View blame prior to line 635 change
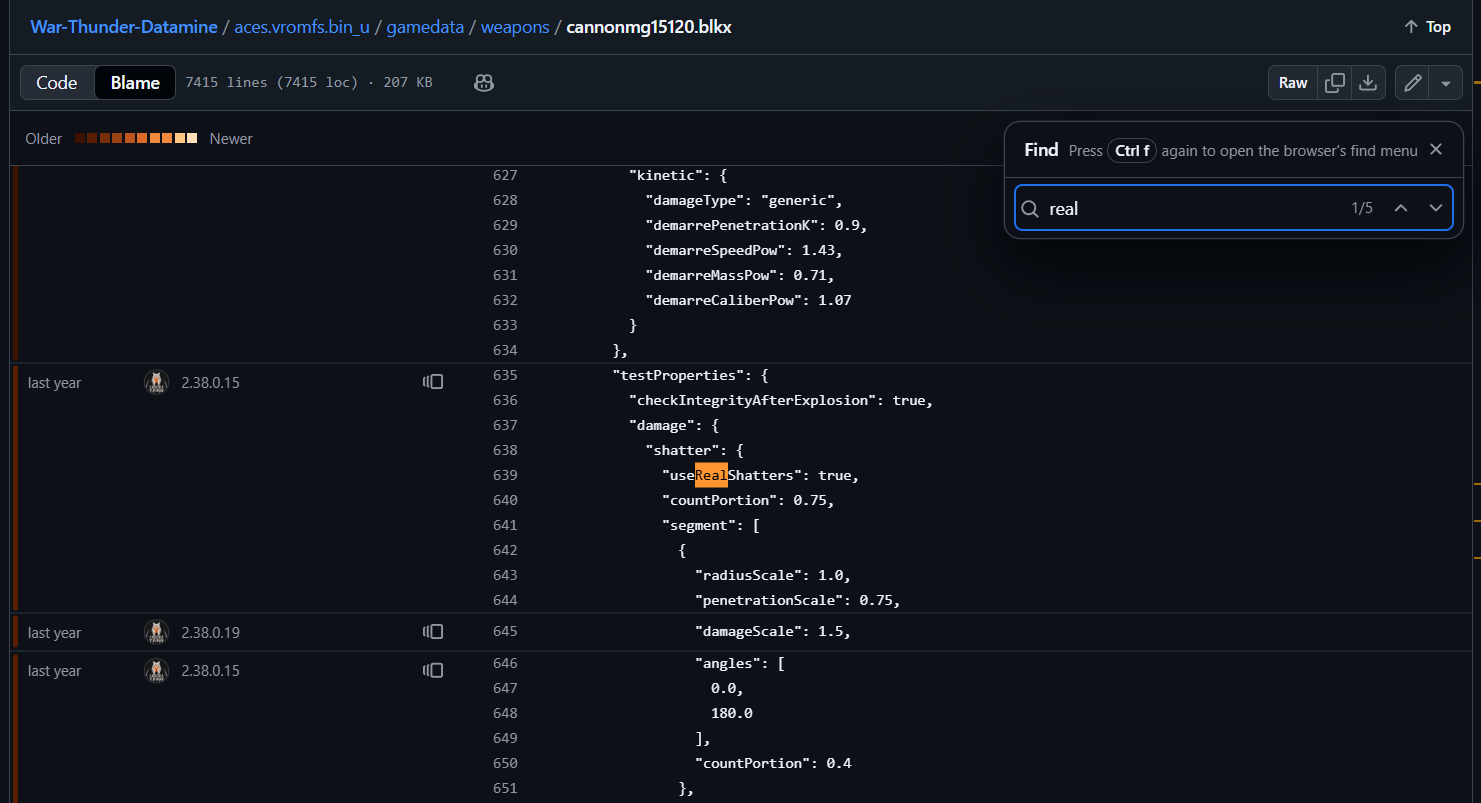The height and width of the screenshot is (803, 1481). point(433,382)
